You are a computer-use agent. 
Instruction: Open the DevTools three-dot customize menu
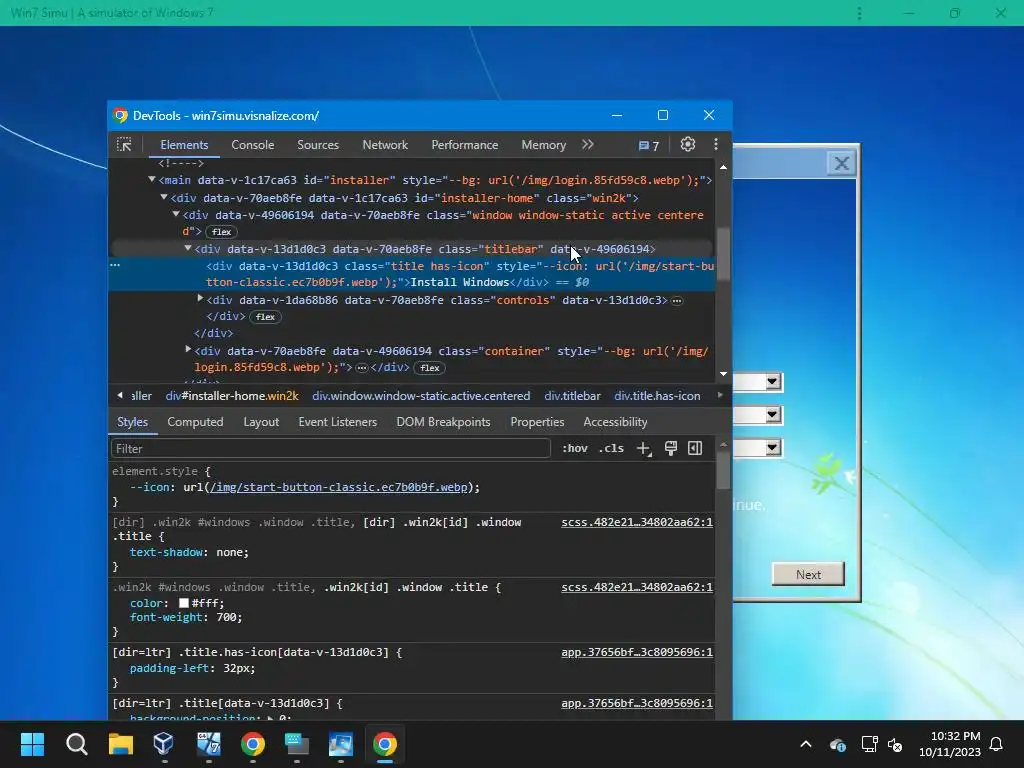pyautogui.click(x=716, y=144)
